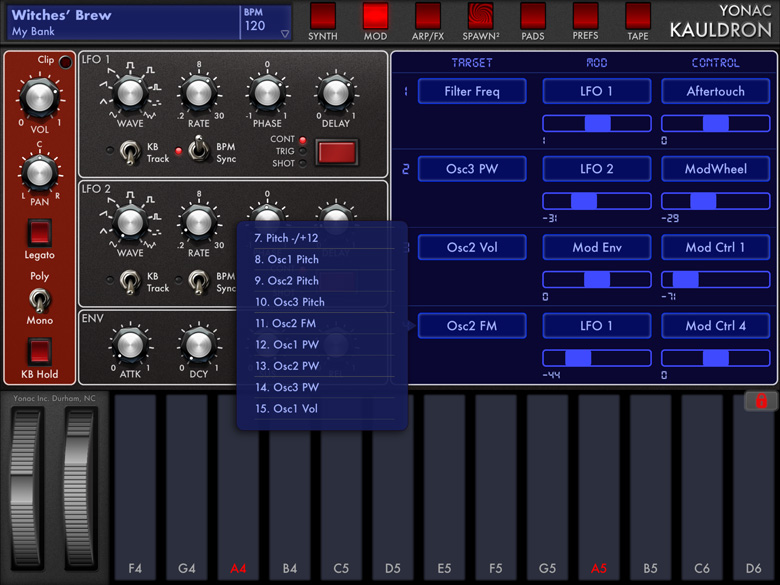Select 11. Osc2 FM from target list
Viewport: 780px width, 585px height.
[x=323, y=323]
